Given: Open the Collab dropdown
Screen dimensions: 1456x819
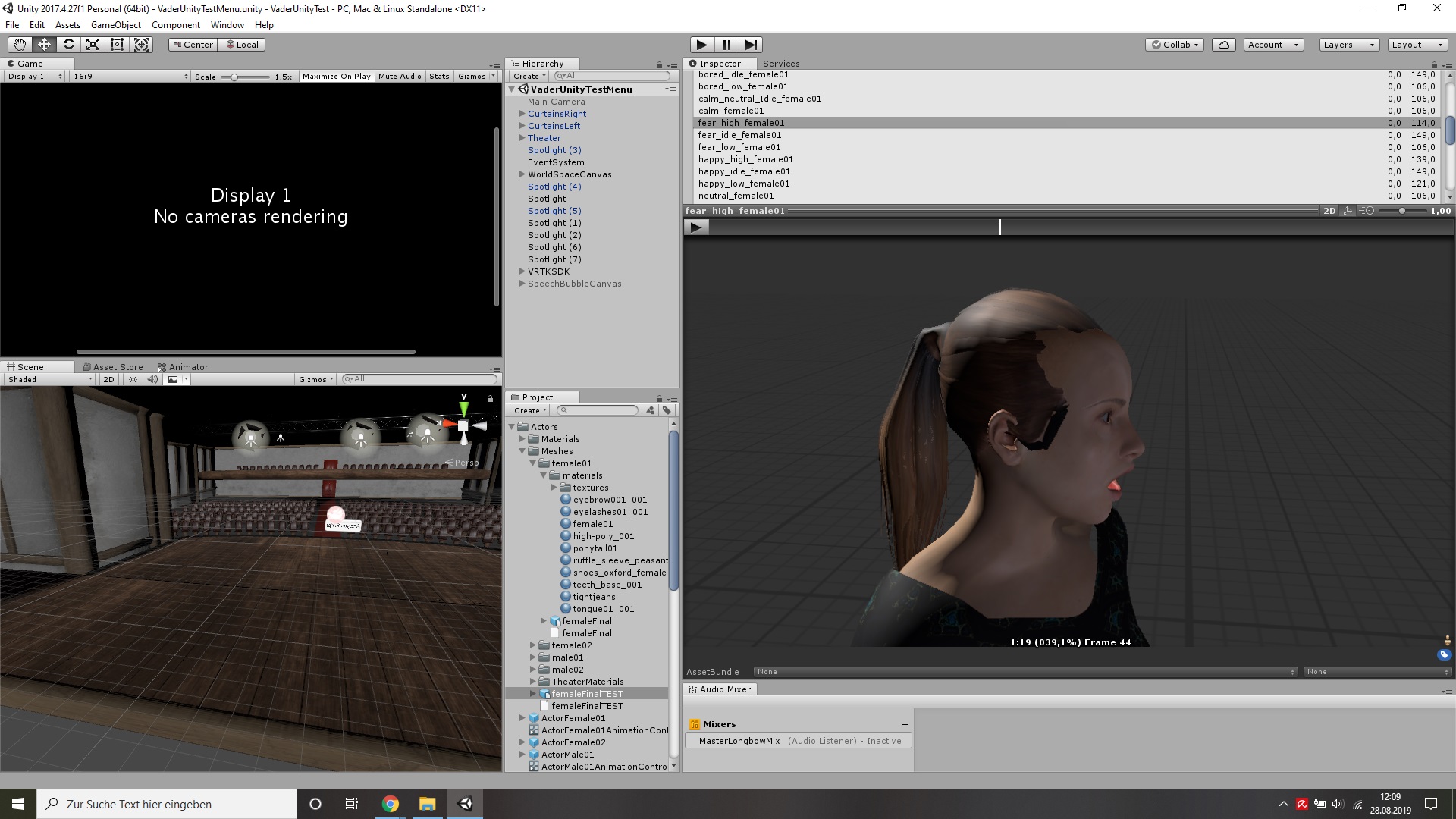Looking at the screenshot, I should (x=1175, y=45).
